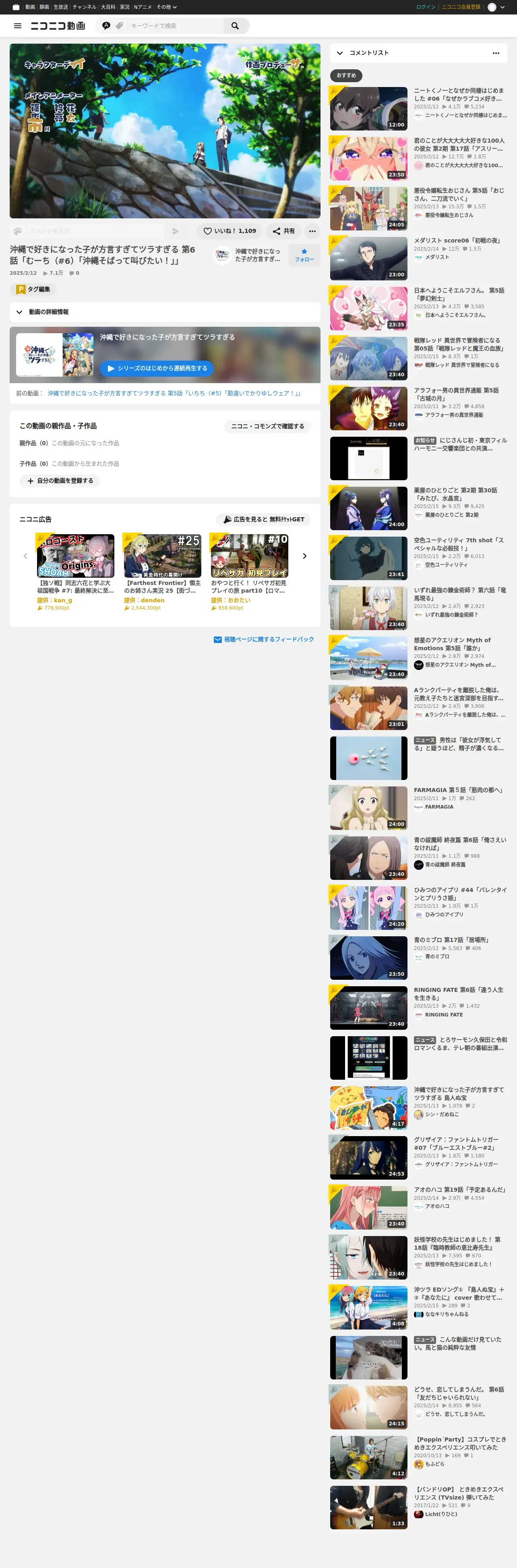517x1568 pixels.
Task: Click the Licht(りひと) uploader avatar
Action: pos(418,1514)
